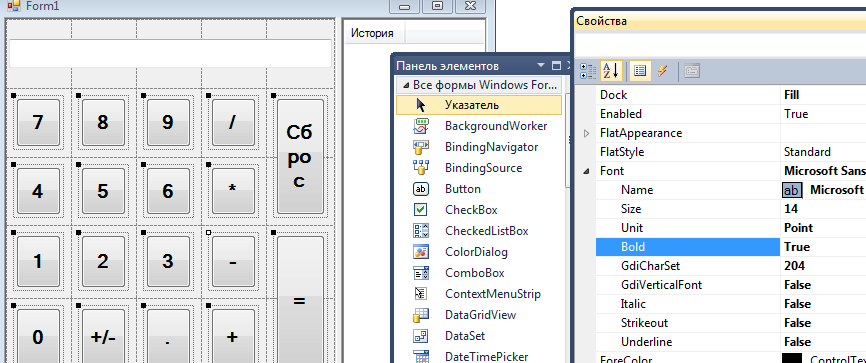Click the ab icon beside font Name
The image size is (866, 363).
pos(791,190)
